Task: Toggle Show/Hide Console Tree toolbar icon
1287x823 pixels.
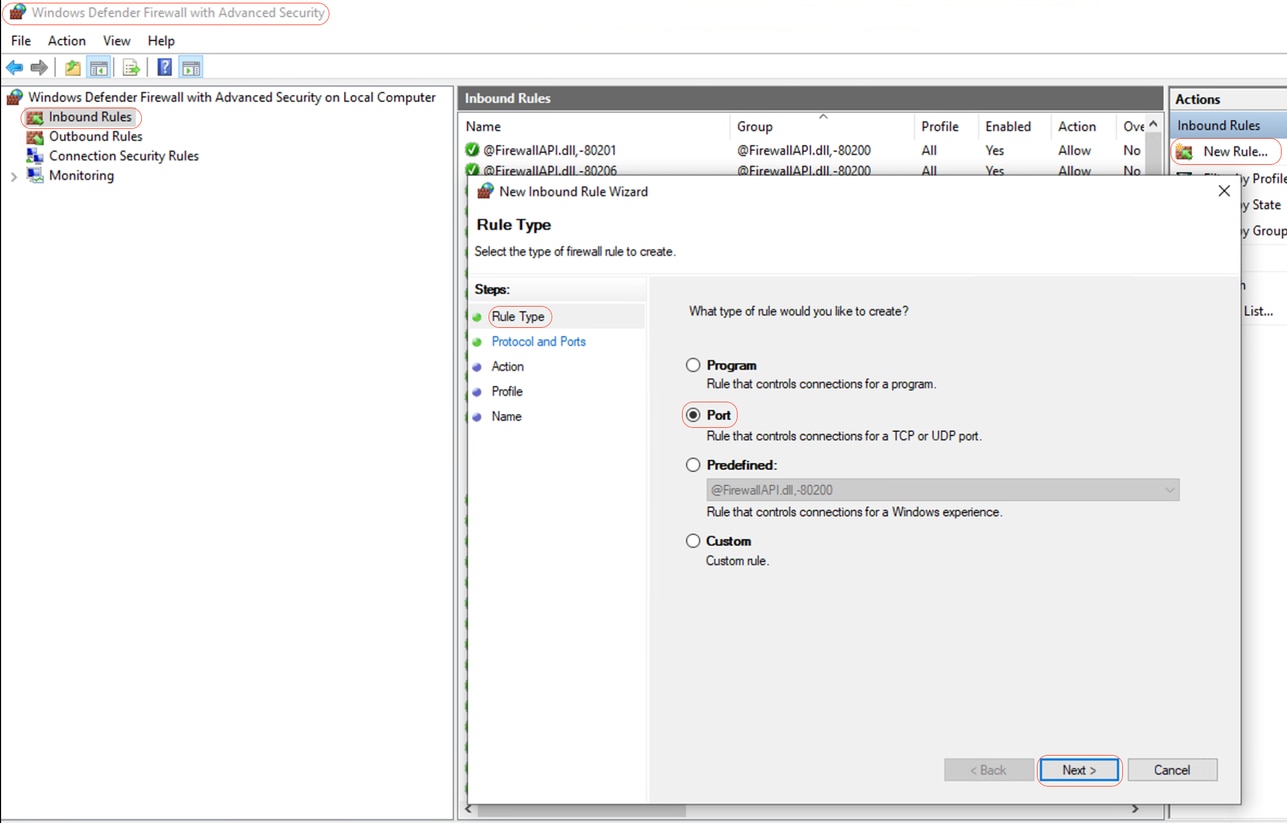Action: click(x=99, y=68)
